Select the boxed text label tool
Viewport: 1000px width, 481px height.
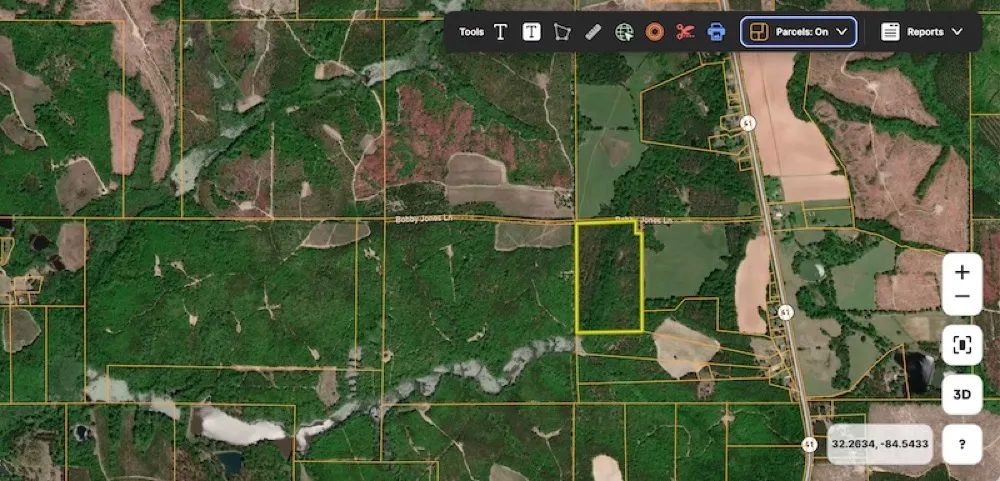tap(532, 32)
